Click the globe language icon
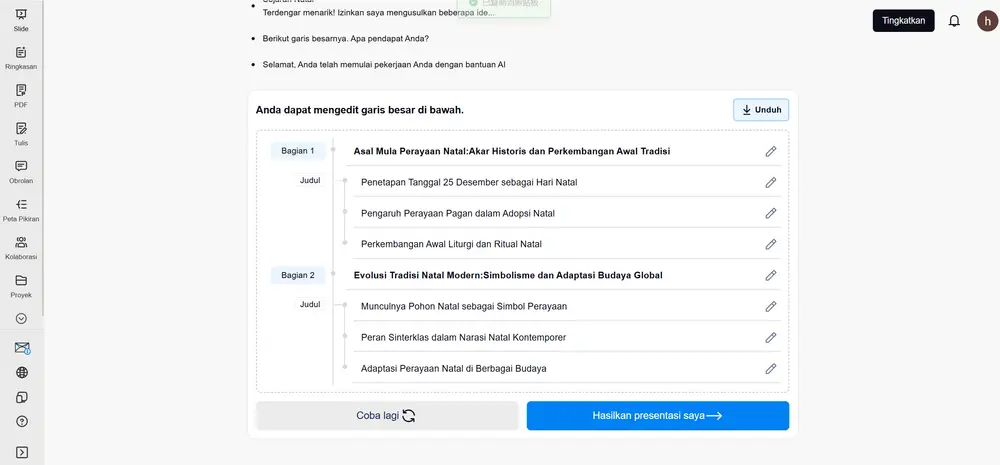The width and height of the screenshot is (1000, 465). pos(22,373)
